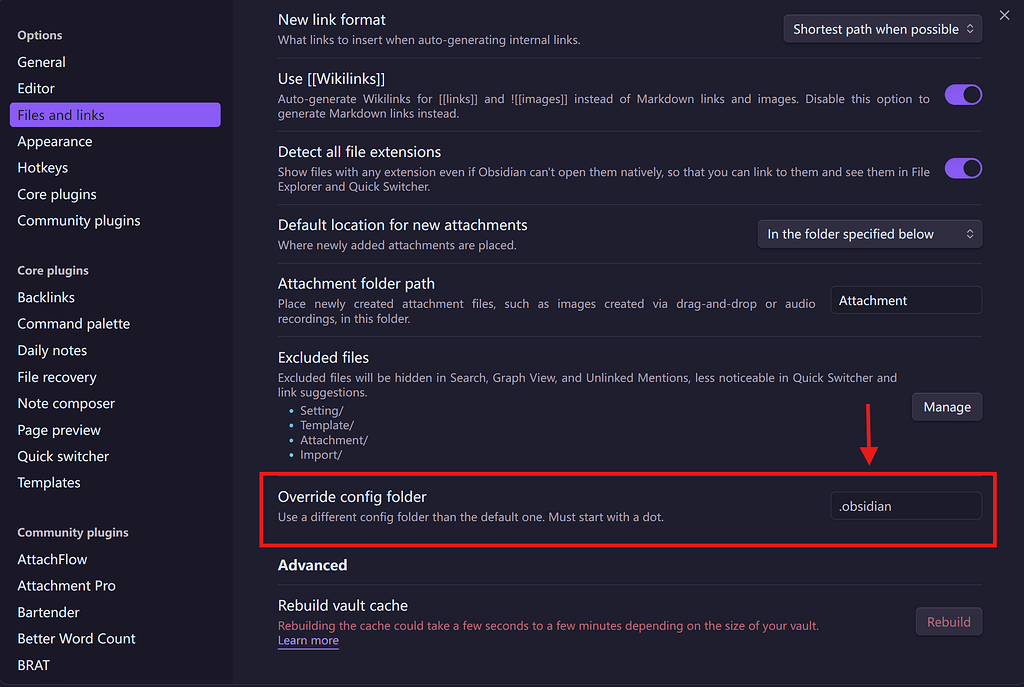Open the General settings tab
This screenshot has height=687, width=1024.
tap(41, 62)
